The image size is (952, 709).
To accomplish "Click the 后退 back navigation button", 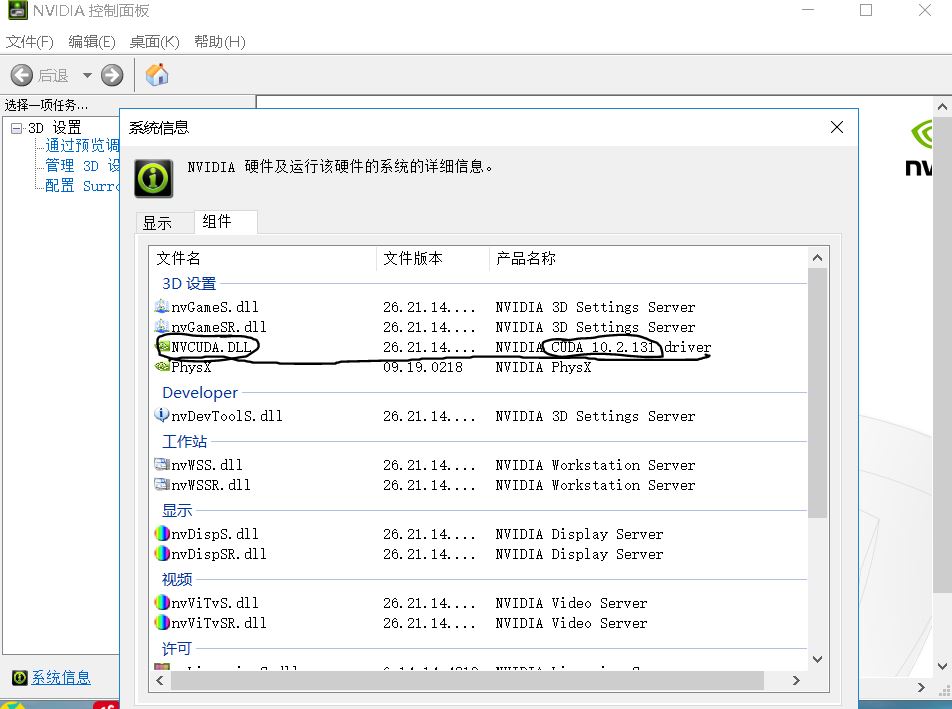I will click(x=22, y=74).
